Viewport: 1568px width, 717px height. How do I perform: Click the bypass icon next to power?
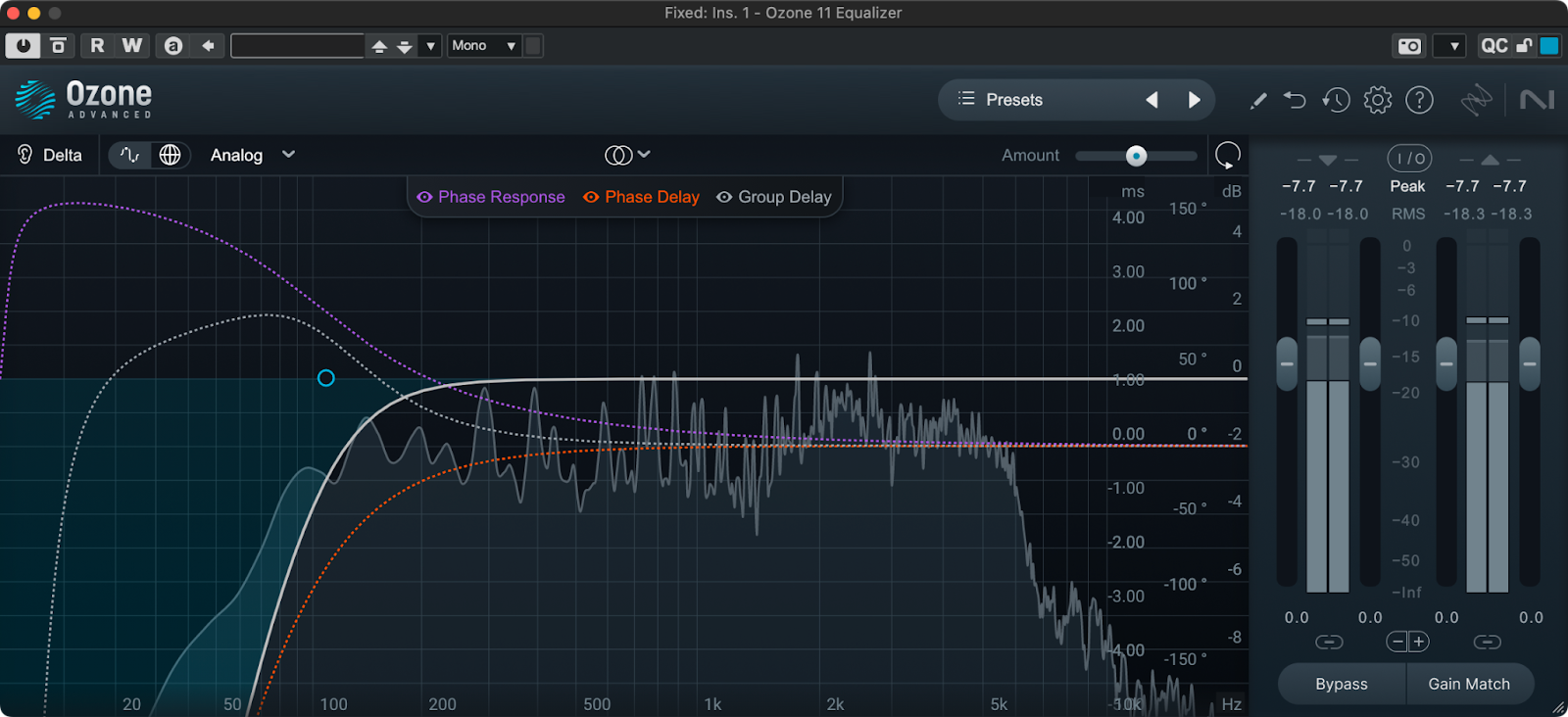(x=58, y=46)
